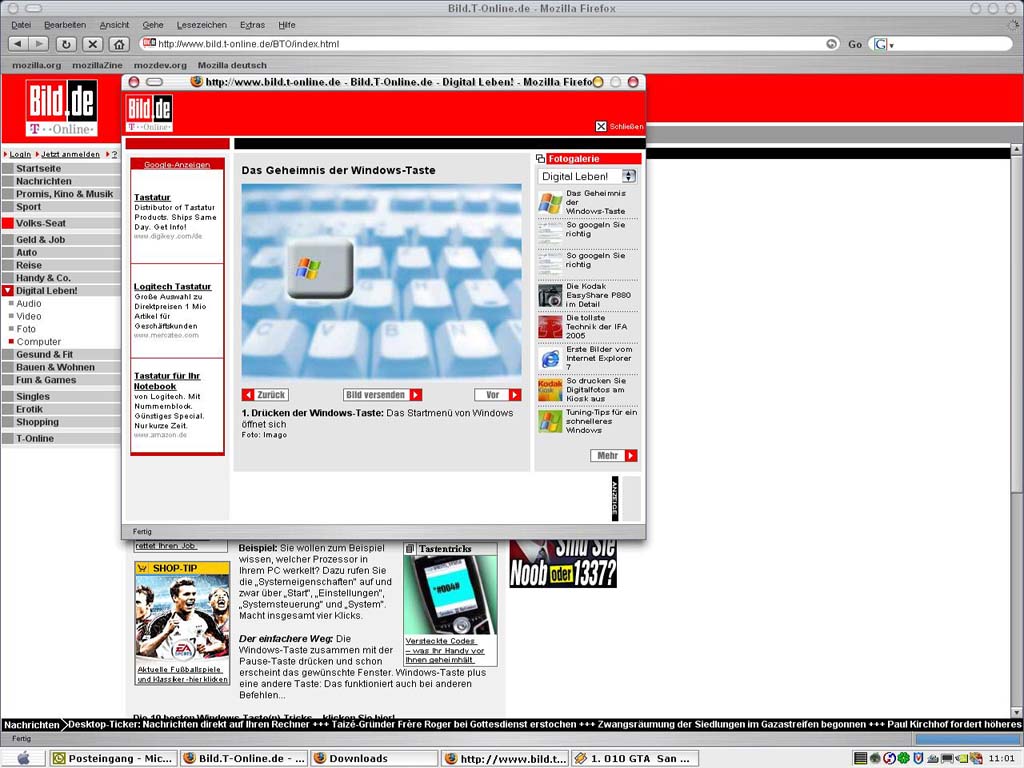Image resolution: width=1024 pixels, height=768 pixels.
Task: Open the Tastatur für Ihr Notebook ad
Action: tap(167, 381)
